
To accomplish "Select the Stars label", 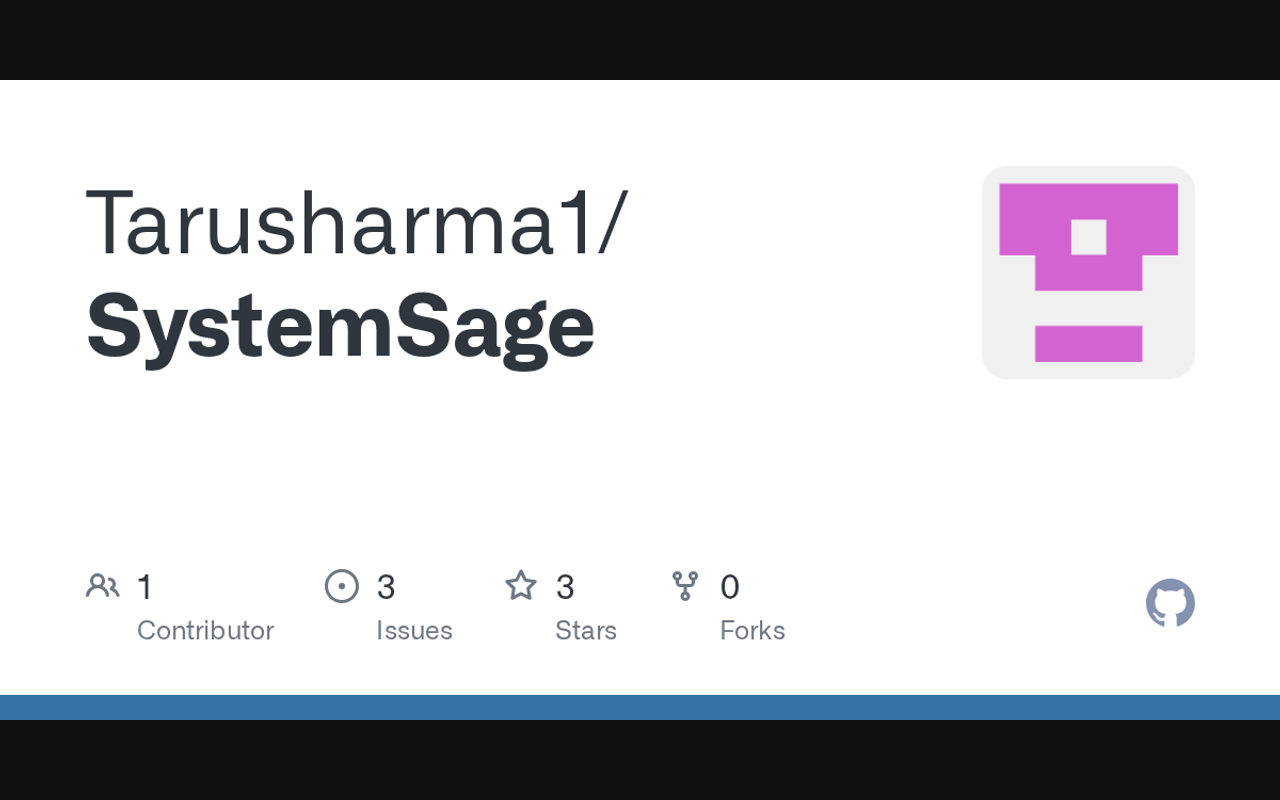I will (x=586, y=630).
